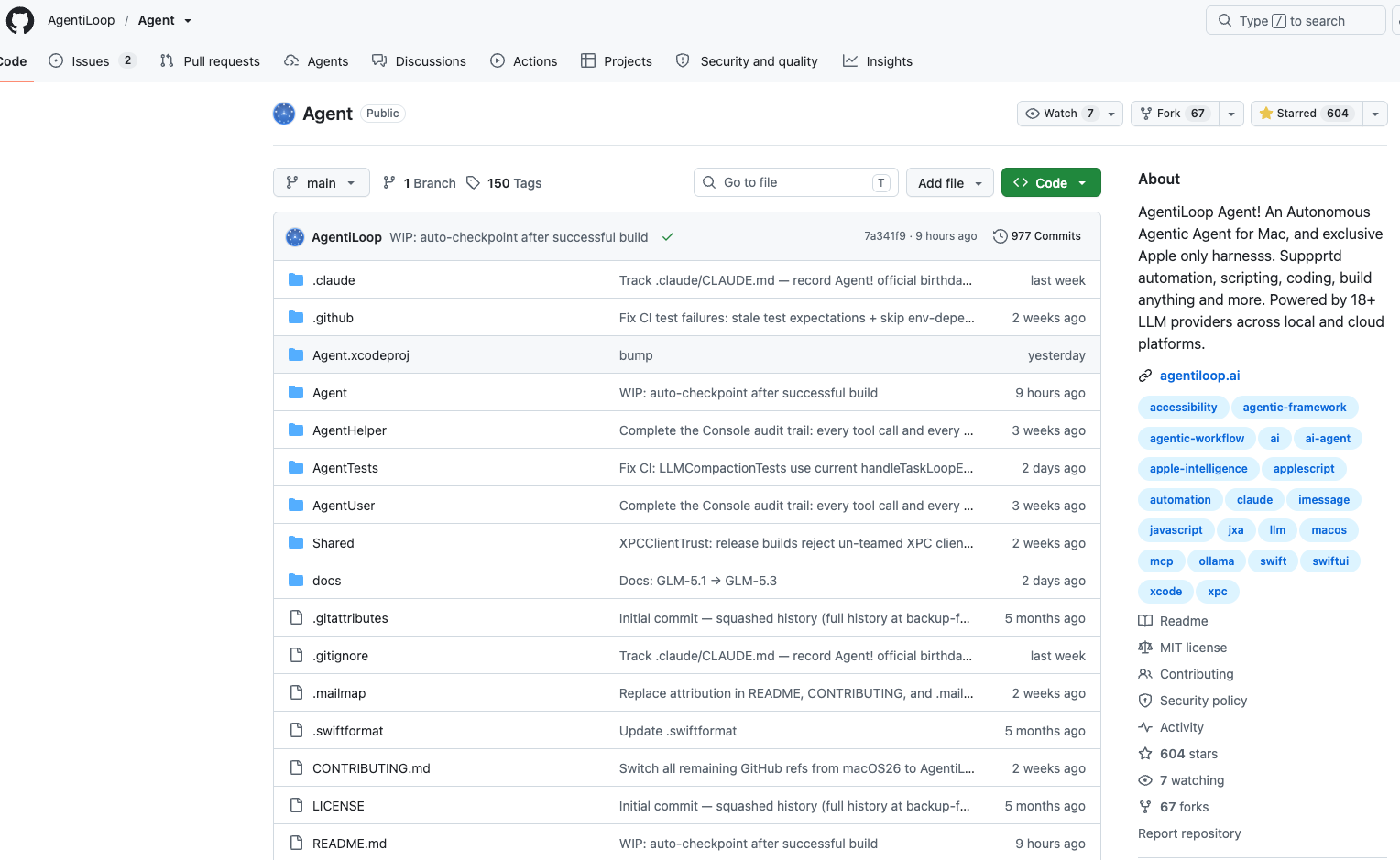Click the pulse icon beside Activity
1400x860 pixels.
[1145, 727]
